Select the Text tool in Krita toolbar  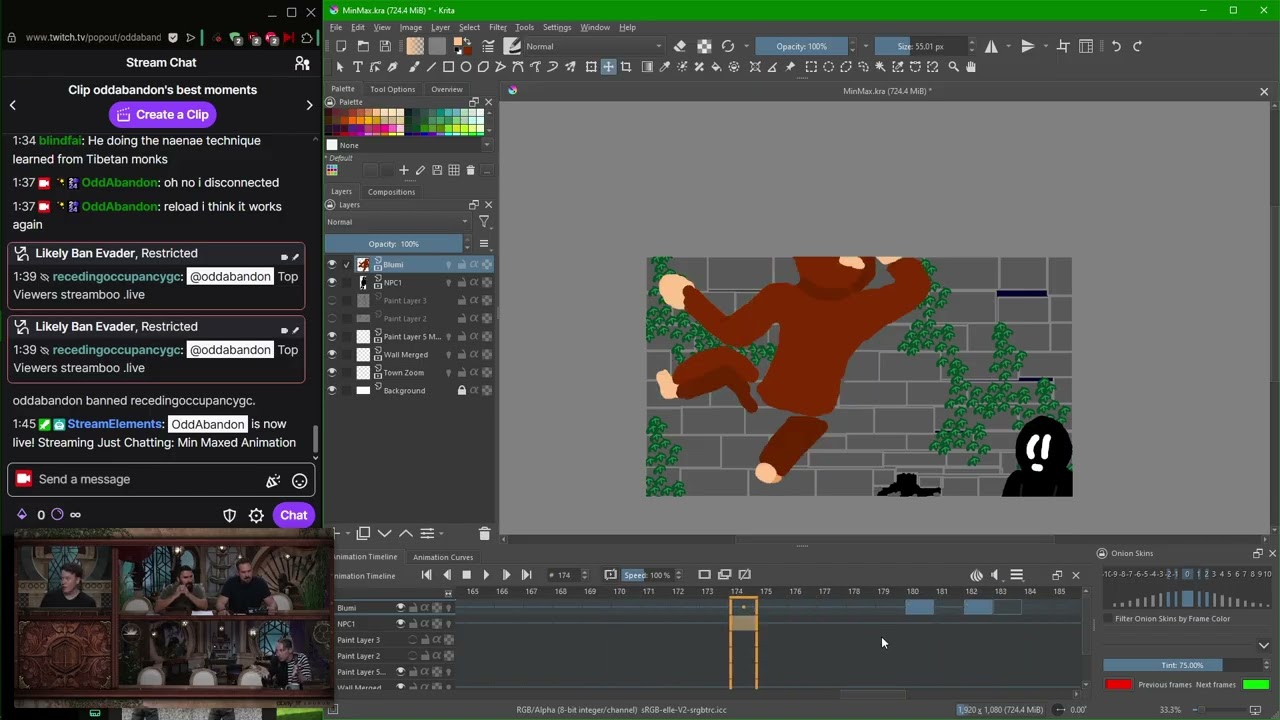coord(357,67)
